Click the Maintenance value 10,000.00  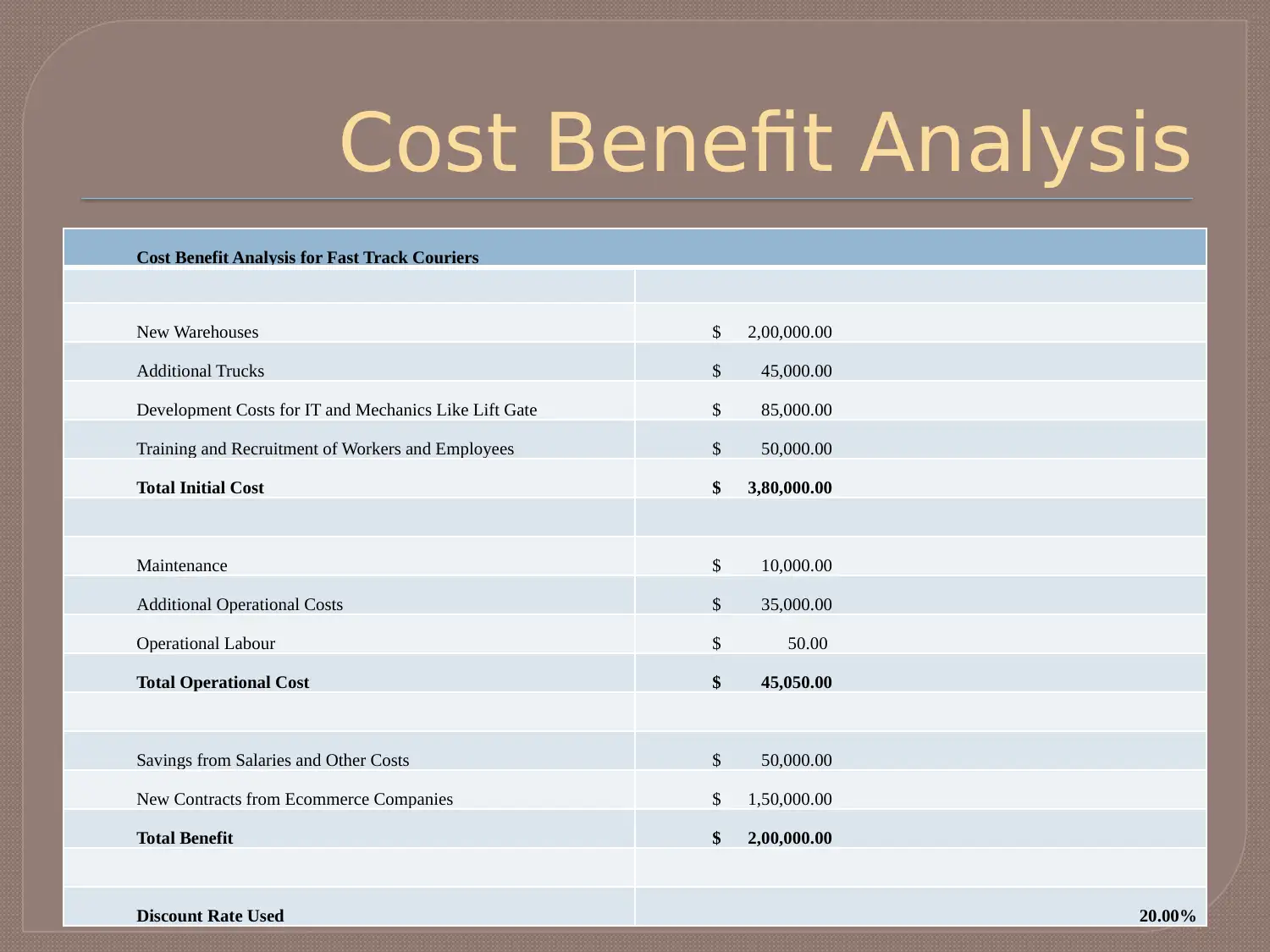tap(797, 565)
